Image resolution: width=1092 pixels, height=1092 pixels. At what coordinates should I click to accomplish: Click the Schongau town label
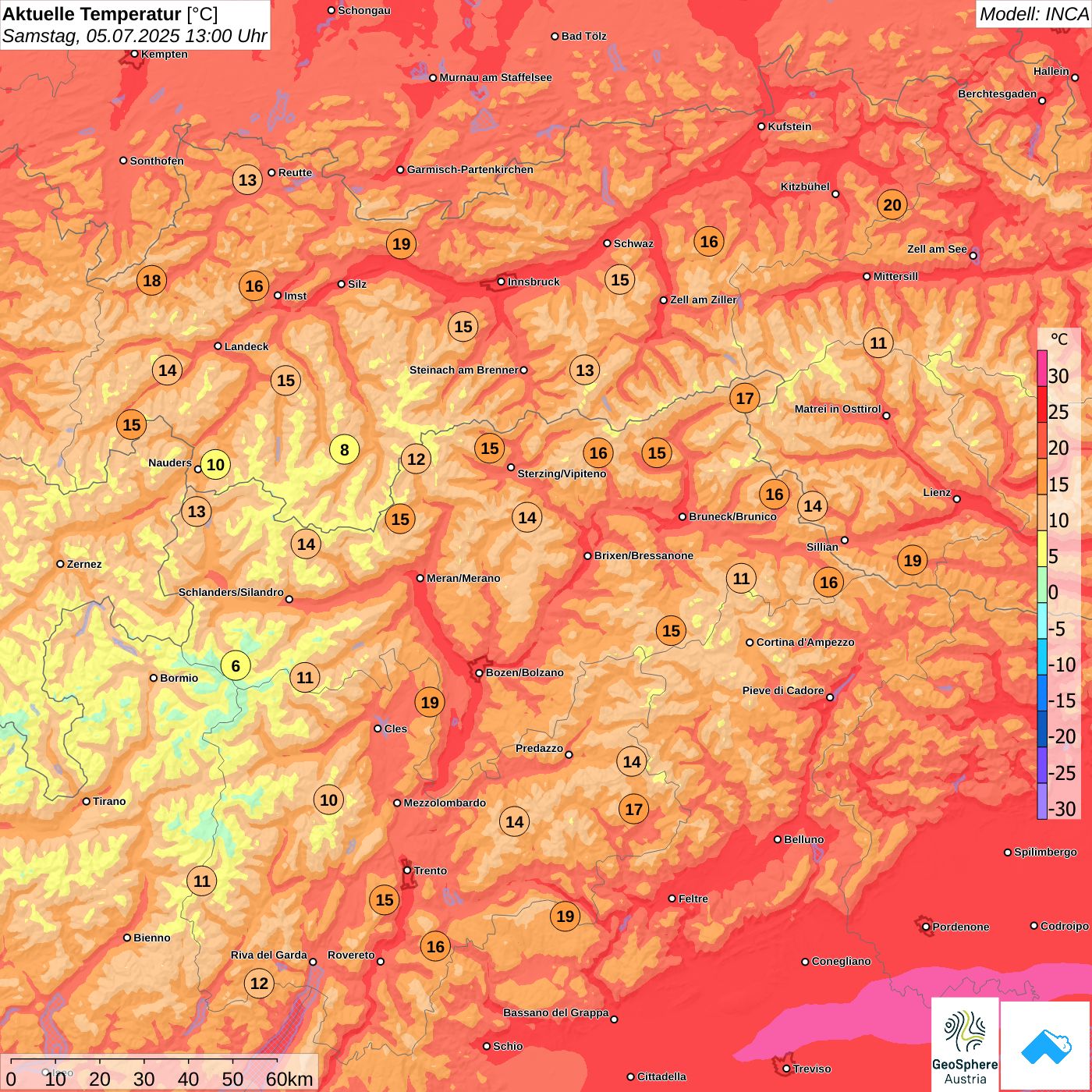(x=364, y=10)
